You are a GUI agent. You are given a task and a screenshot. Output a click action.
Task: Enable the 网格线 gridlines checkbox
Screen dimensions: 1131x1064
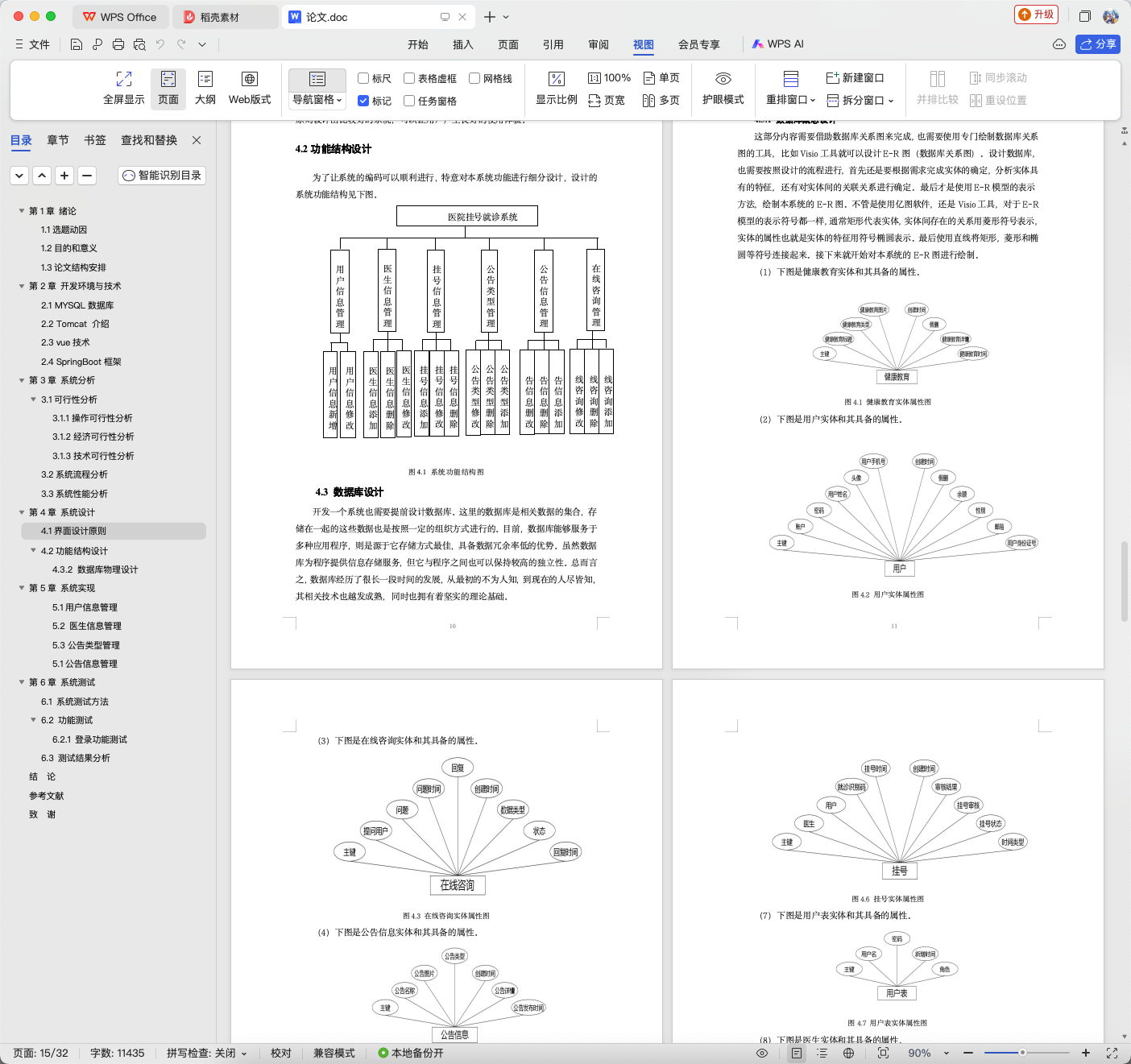coord(474,78)
